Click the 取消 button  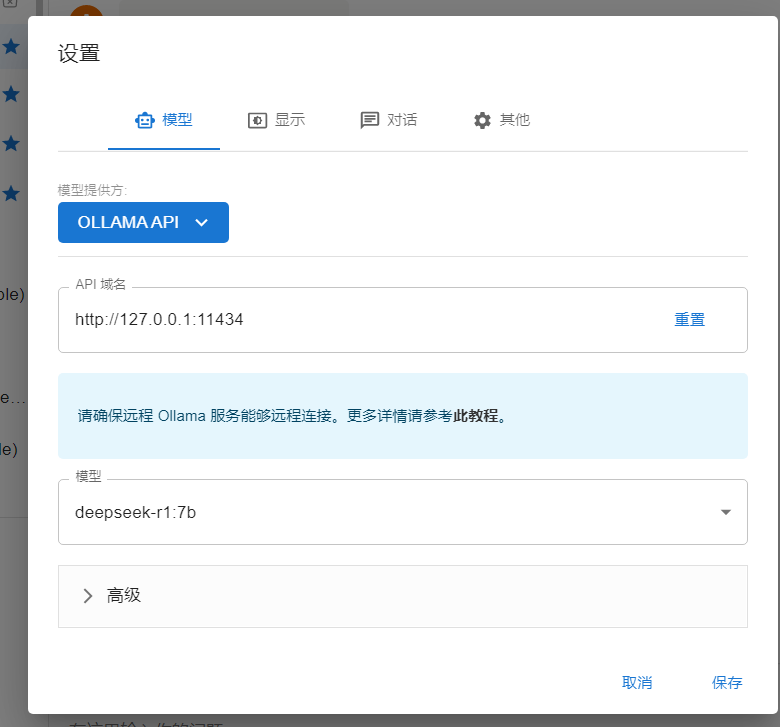click(x=637, y=682)
